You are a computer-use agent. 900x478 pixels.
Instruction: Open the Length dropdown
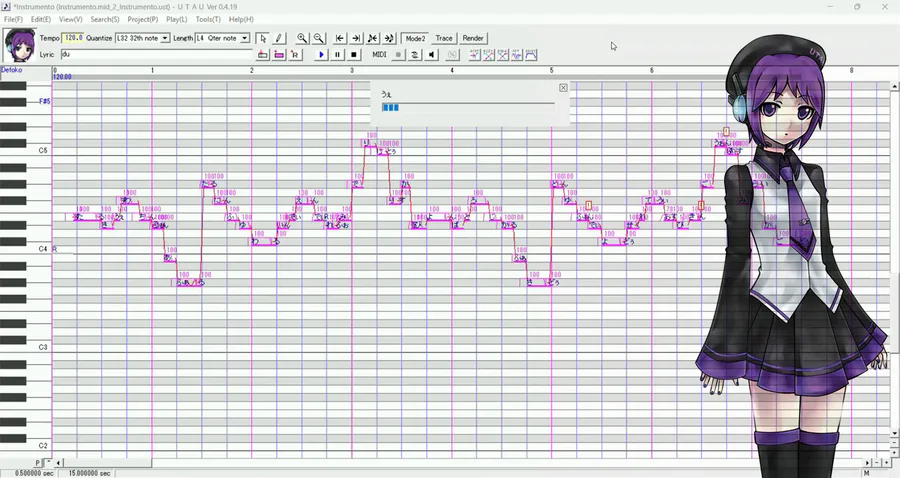coord(245,38)
